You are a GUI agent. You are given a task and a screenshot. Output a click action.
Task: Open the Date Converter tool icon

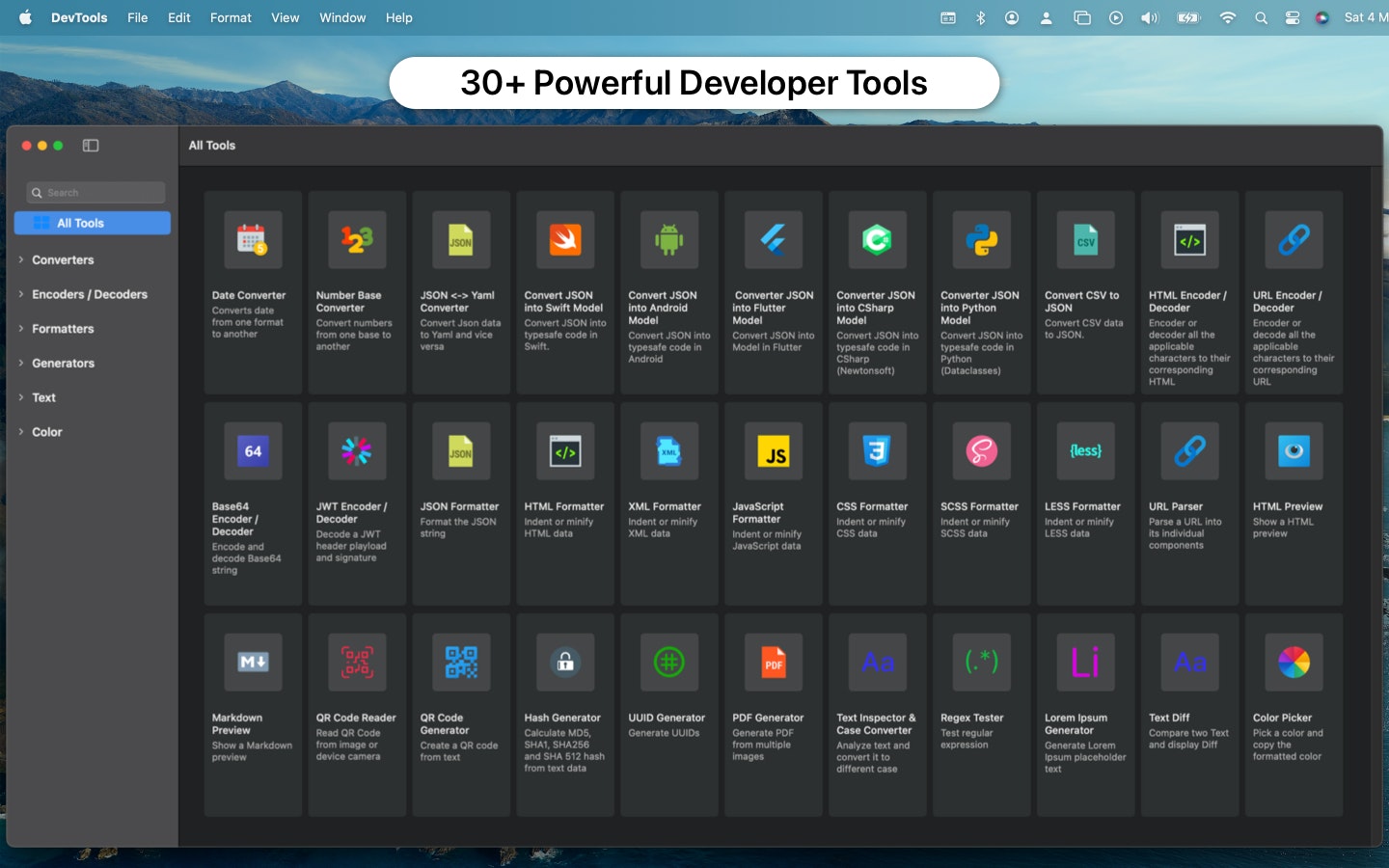(x=253, y=239)
